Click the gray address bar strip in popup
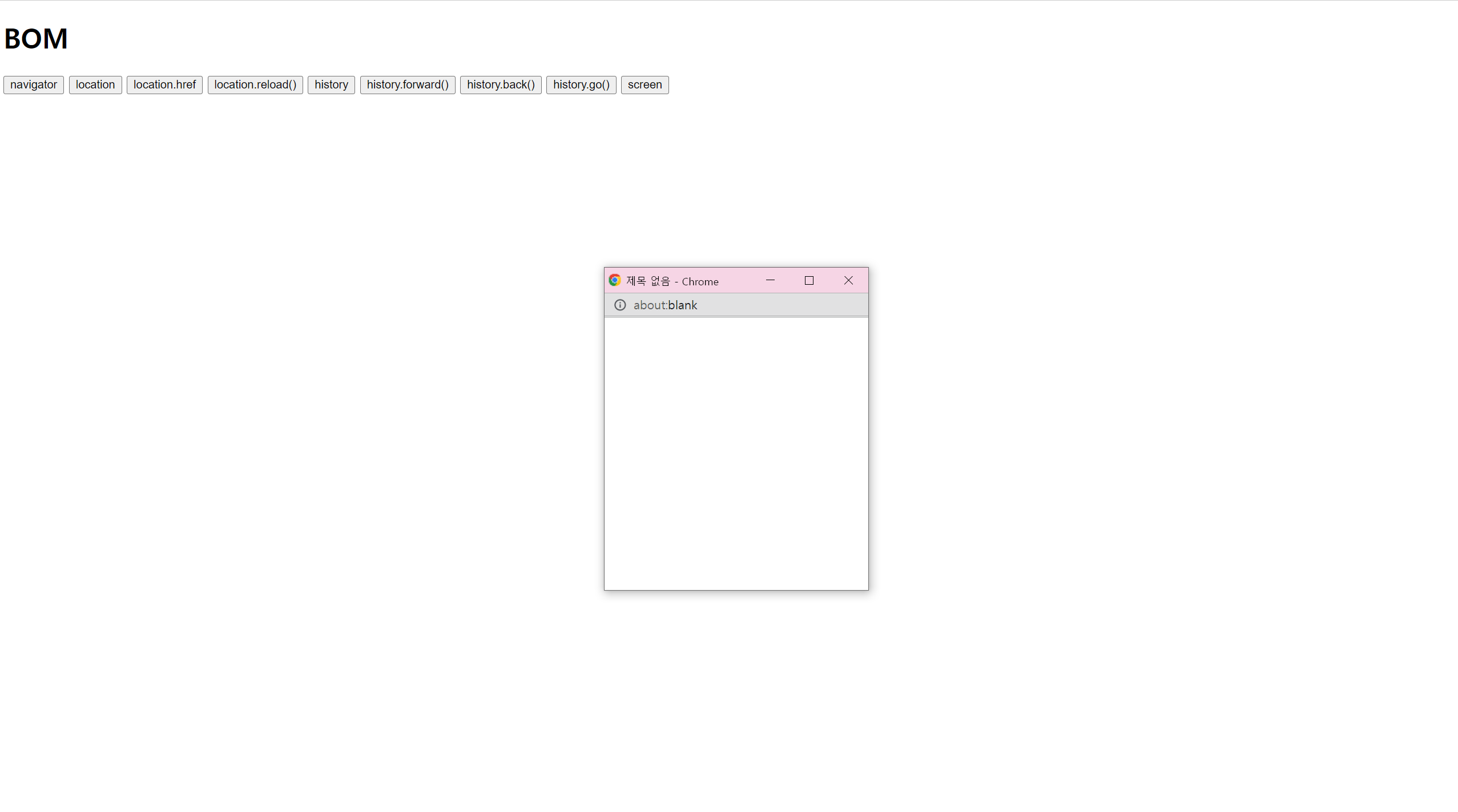Viewport: 1458px width, 812px height. [788, 305]
